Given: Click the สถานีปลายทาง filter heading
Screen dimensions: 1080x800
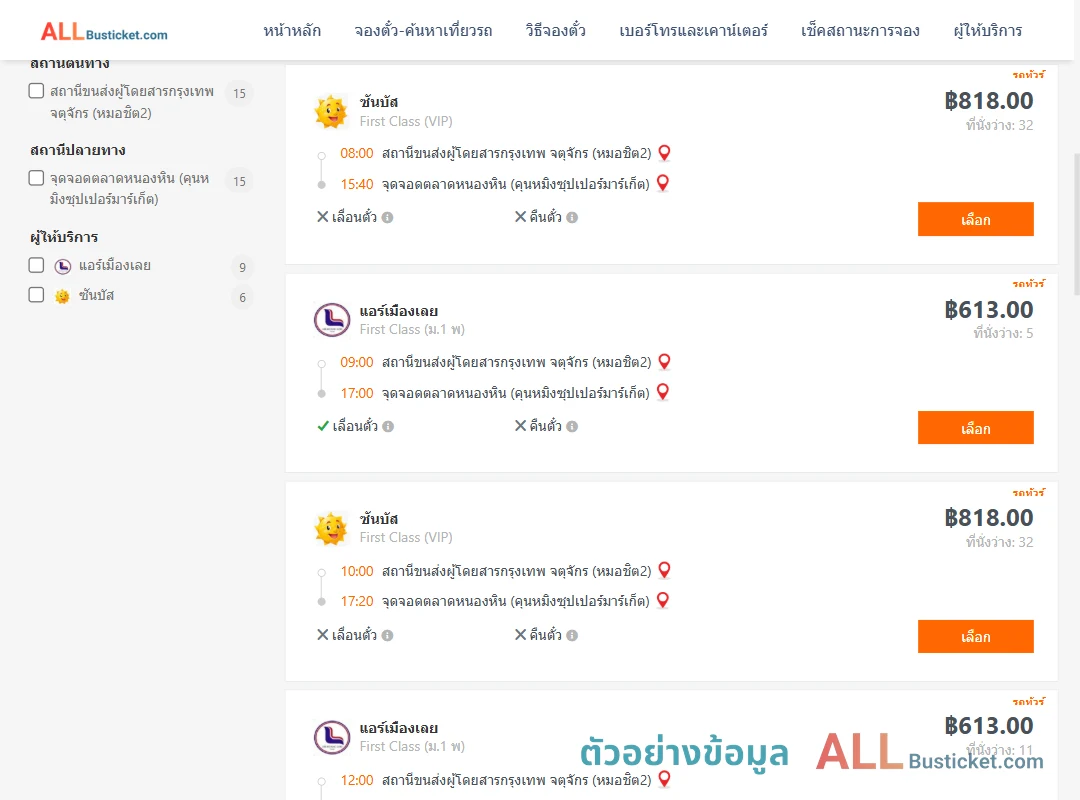Looking at the screenshot, I should tap(78, 150).
